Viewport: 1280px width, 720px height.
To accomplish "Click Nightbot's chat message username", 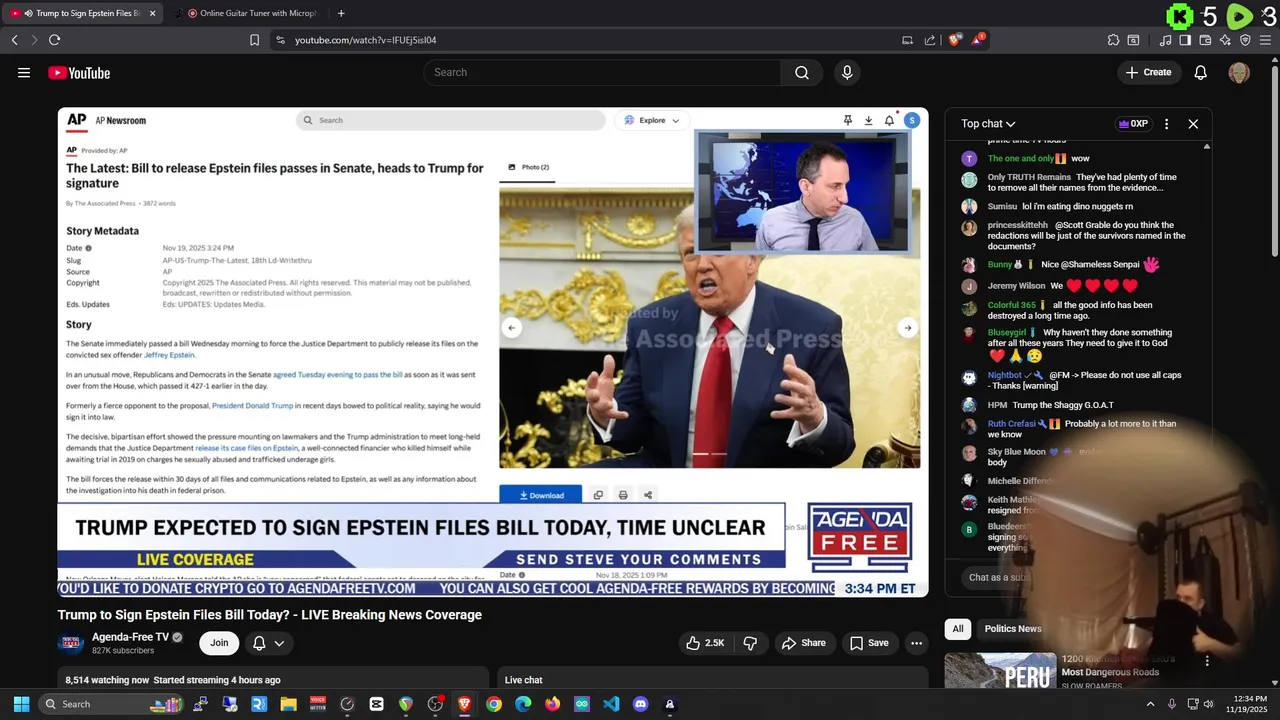I will point(1005,375).
